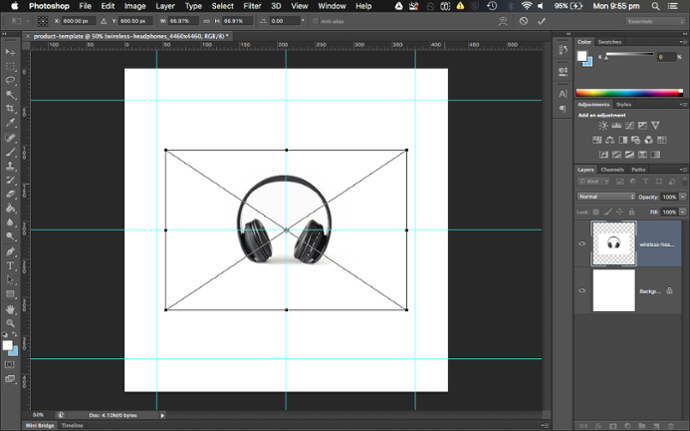Switch to warp mode in options bar
Screen dimensions: 690x431
pyautogui.click(x=503, y=21)
